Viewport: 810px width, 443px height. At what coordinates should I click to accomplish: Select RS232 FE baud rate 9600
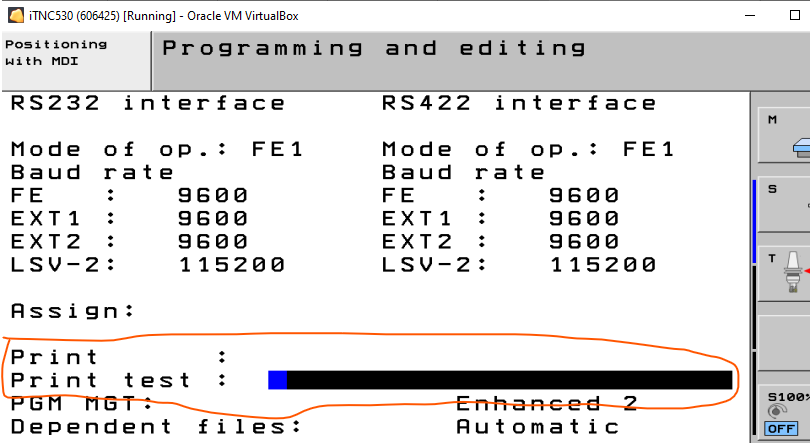213,196
